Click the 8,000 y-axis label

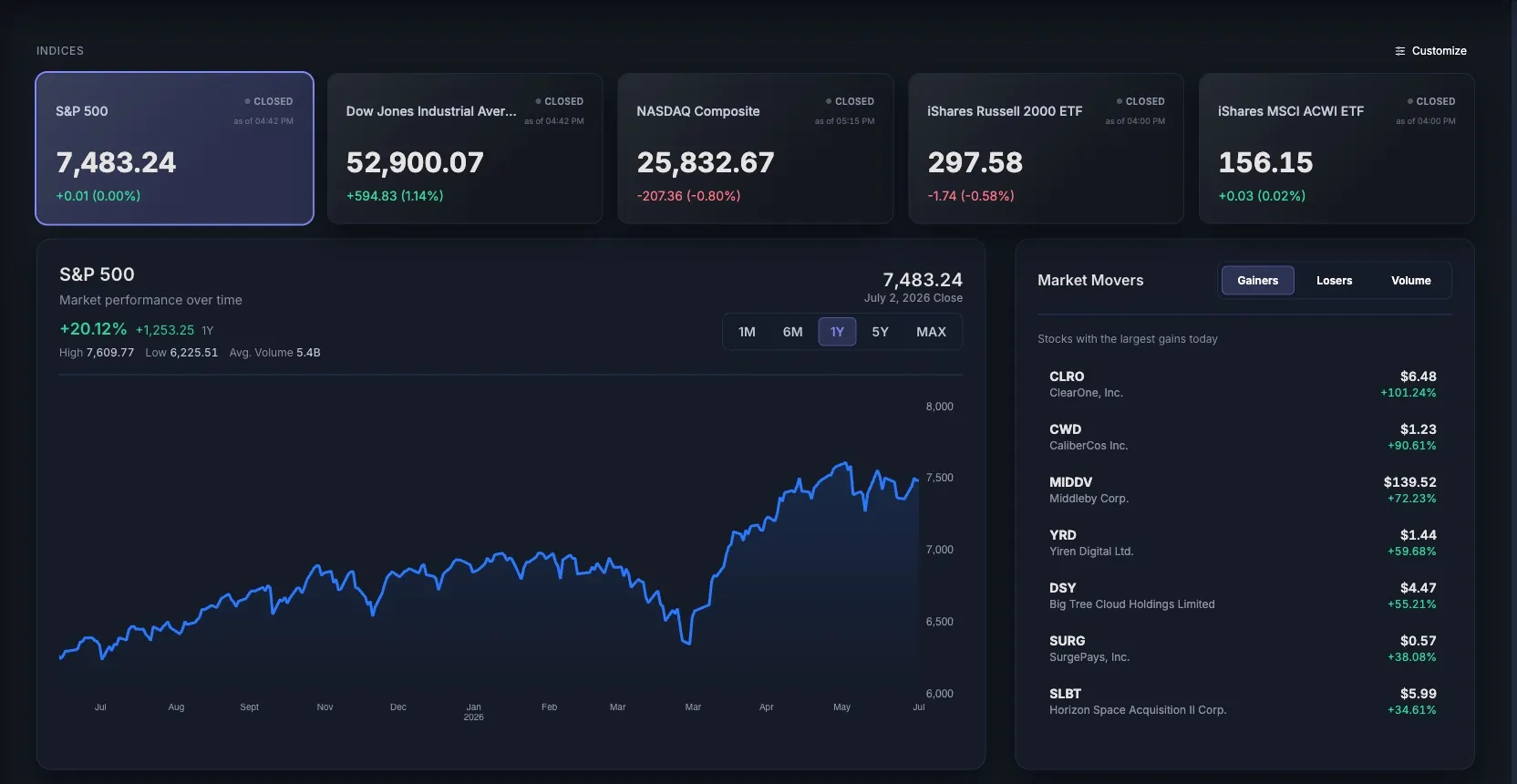[939, 407]
